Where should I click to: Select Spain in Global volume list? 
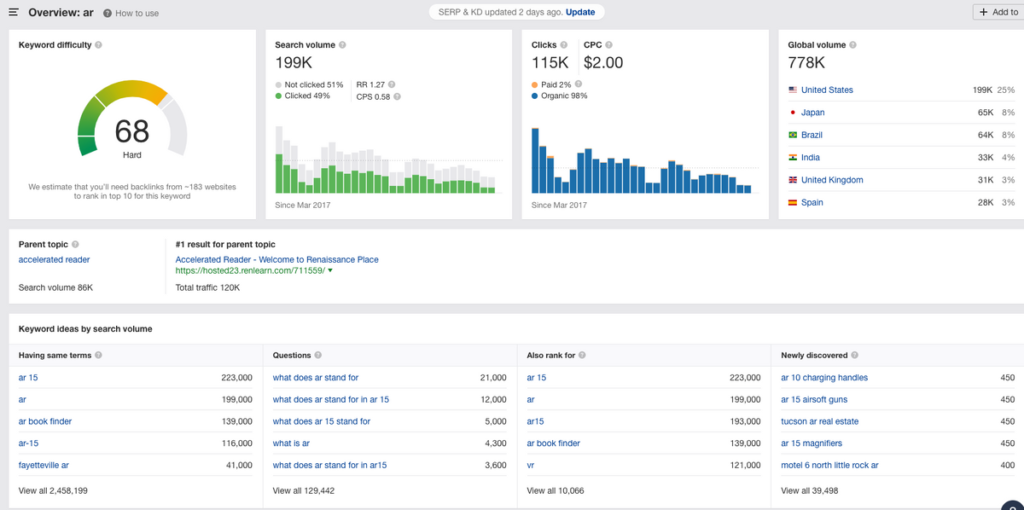[812, 202]
